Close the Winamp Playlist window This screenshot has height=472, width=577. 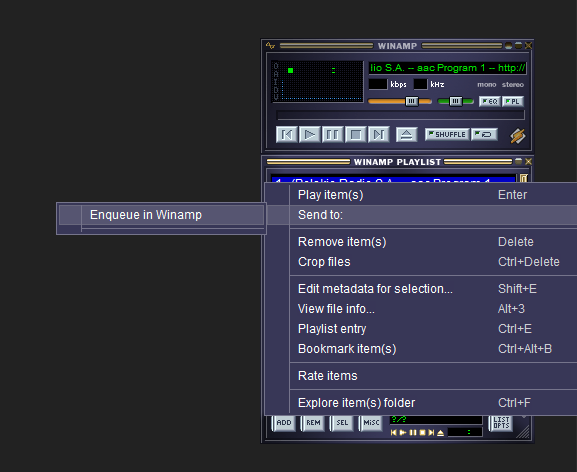coord(528,161)
